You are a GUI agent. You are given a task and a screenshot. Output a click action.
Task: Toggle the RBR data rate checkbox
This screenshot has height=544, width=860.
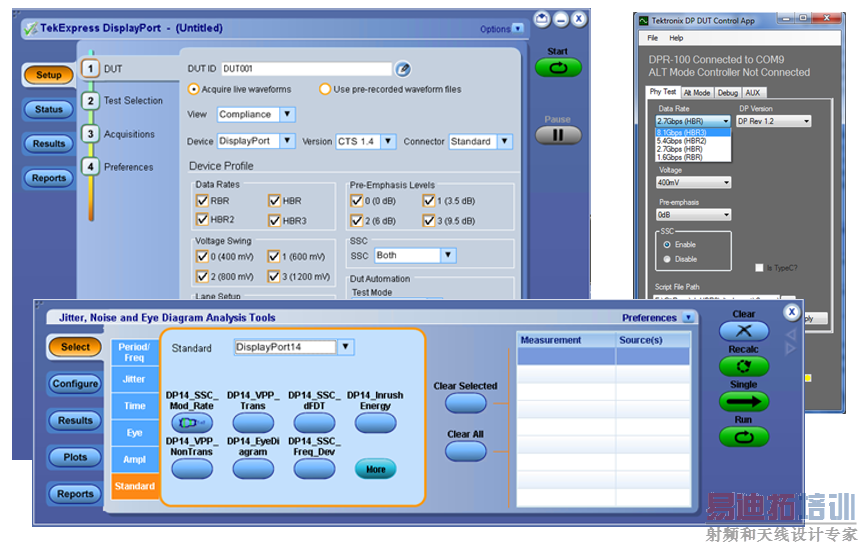pyautogui.click(x=202, y=201)
